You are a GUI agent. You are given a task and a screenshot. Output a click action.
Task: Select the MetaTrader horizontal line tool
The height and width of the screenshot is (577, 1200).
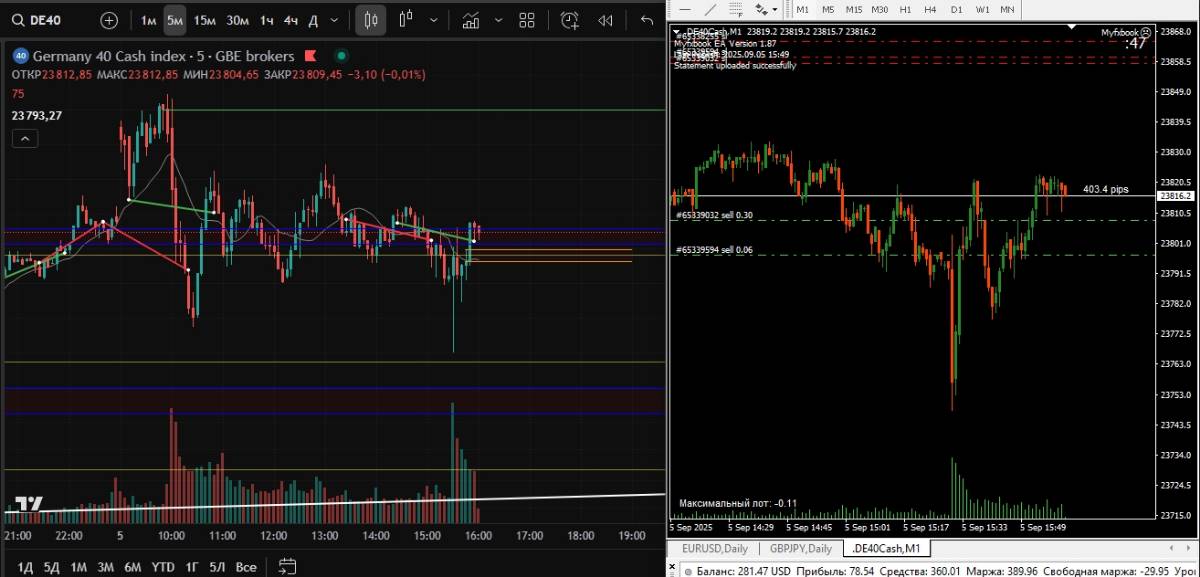pos(683,9)
